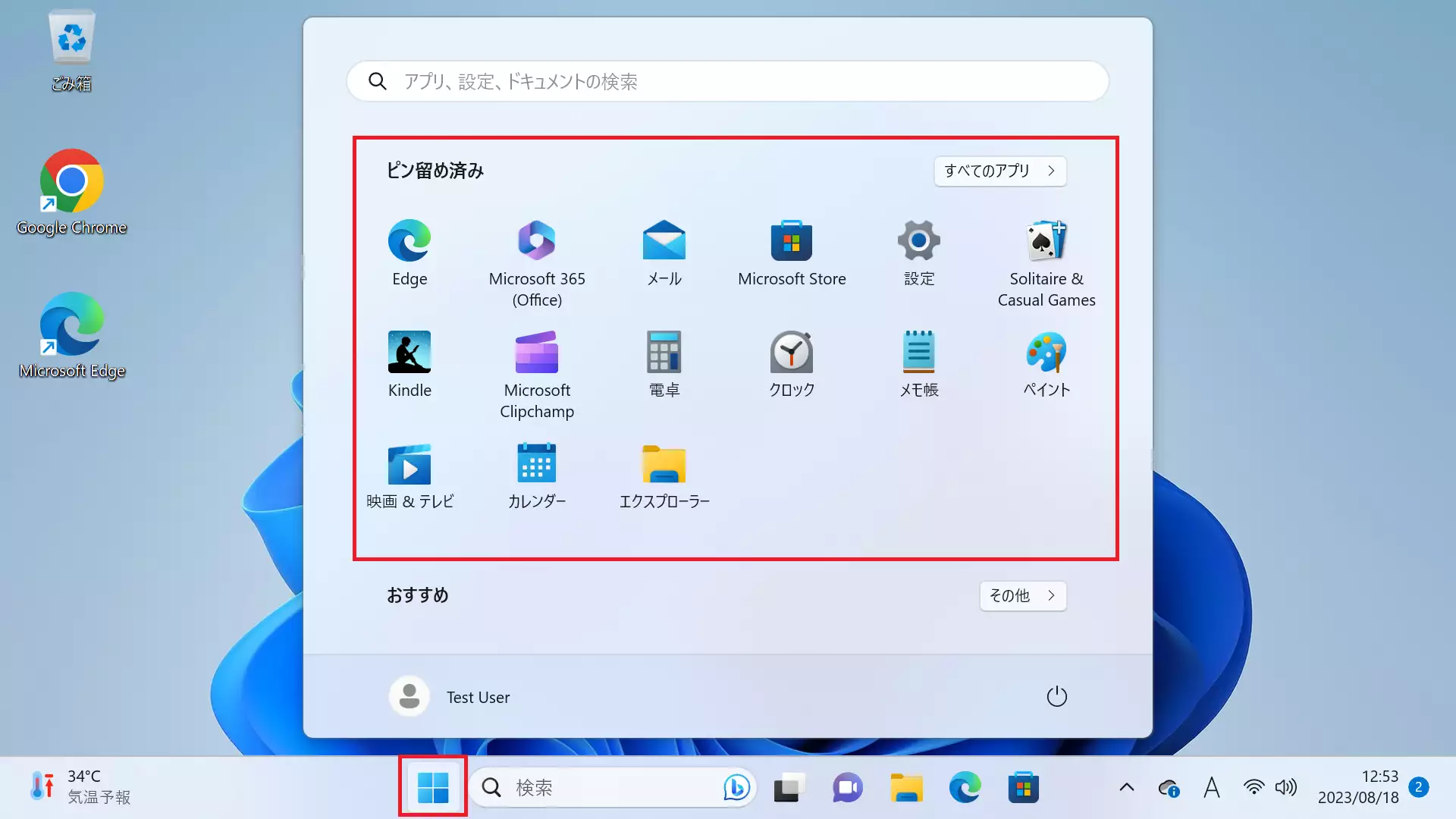Open the Test User account menu
Image resolution: width=1456 pixels, height=819 pixels.
click(450, 696)
